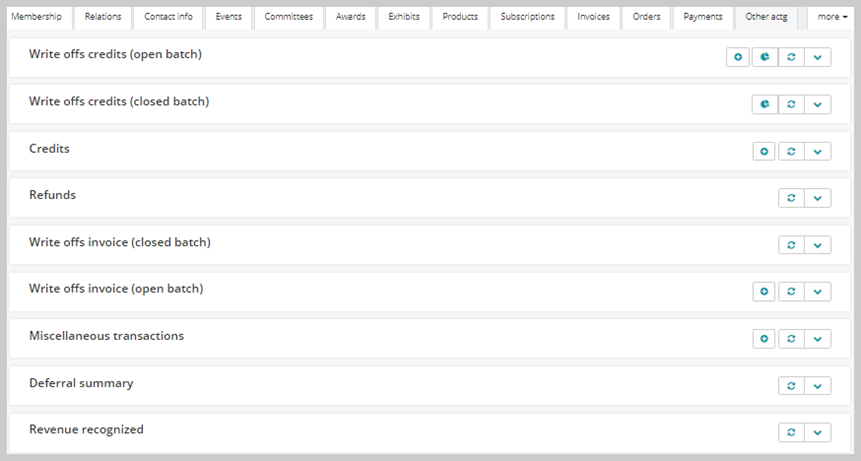
Task: Add new write offs credits (open batch) record
Action: point(738,57)
